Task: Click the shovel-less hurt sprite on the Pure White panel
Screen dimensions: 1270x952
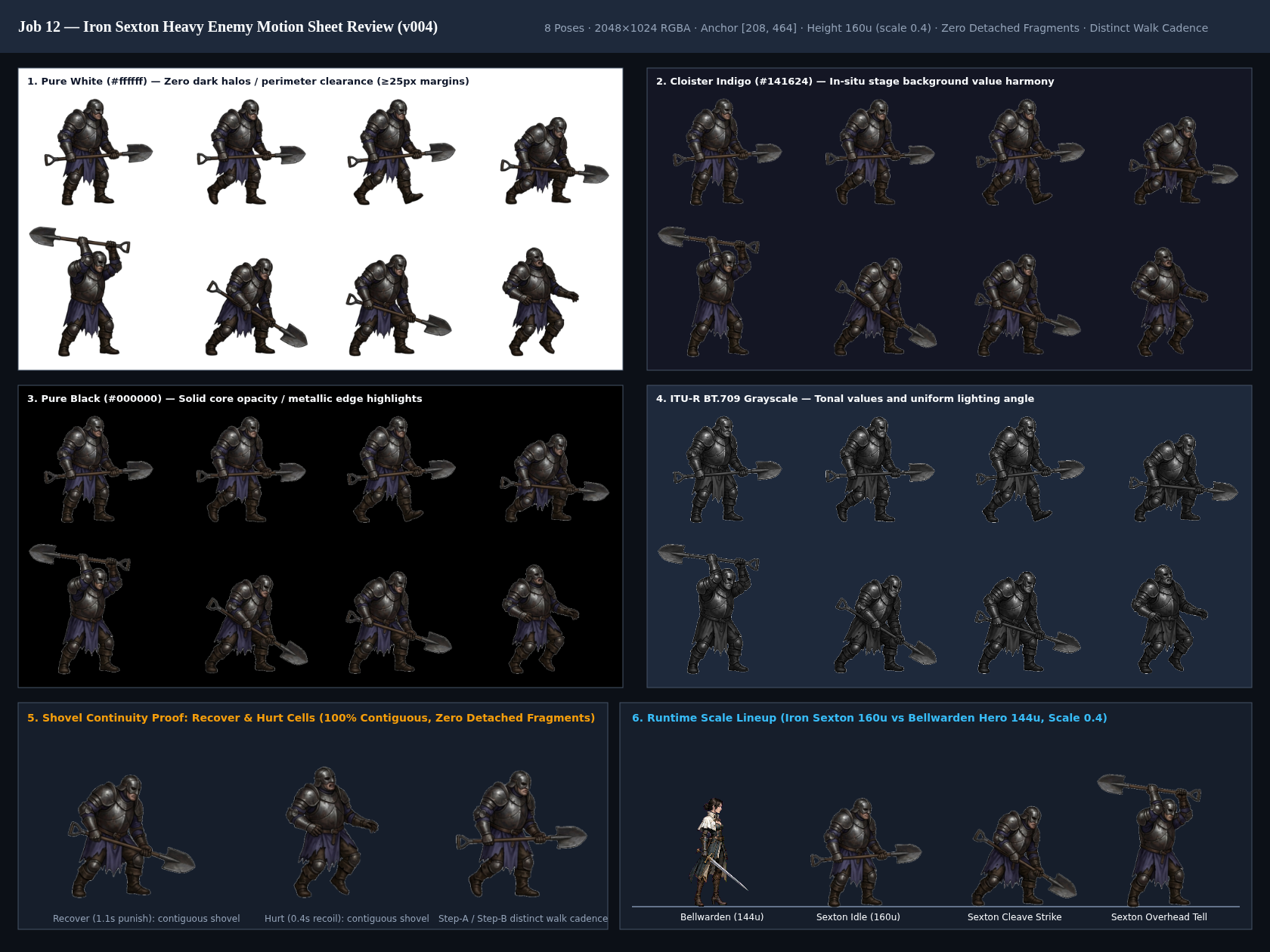Action: tap(541, 301)
